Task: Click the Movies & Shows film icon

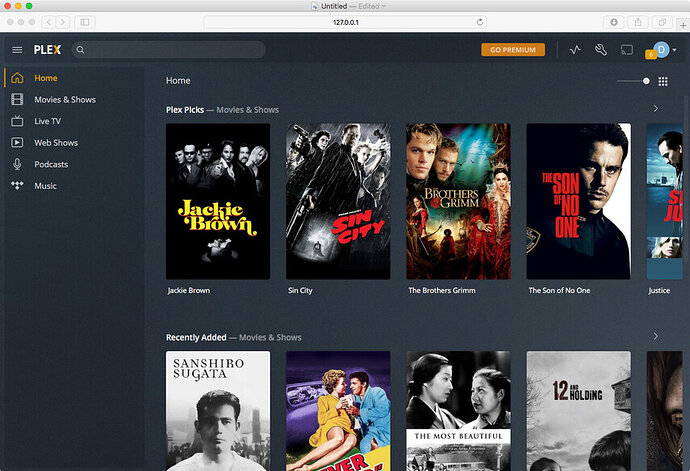Action: tap(17, 99)
